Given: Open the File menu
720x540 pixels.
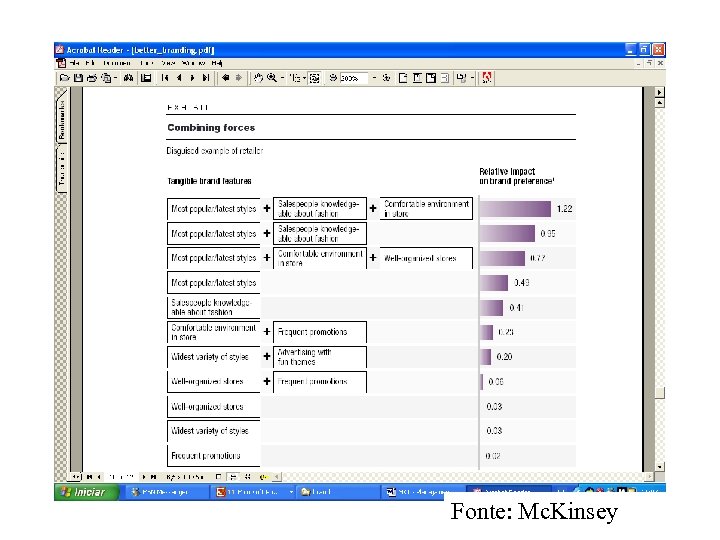Looking at the screenshot, I should [x=75, y=63].
